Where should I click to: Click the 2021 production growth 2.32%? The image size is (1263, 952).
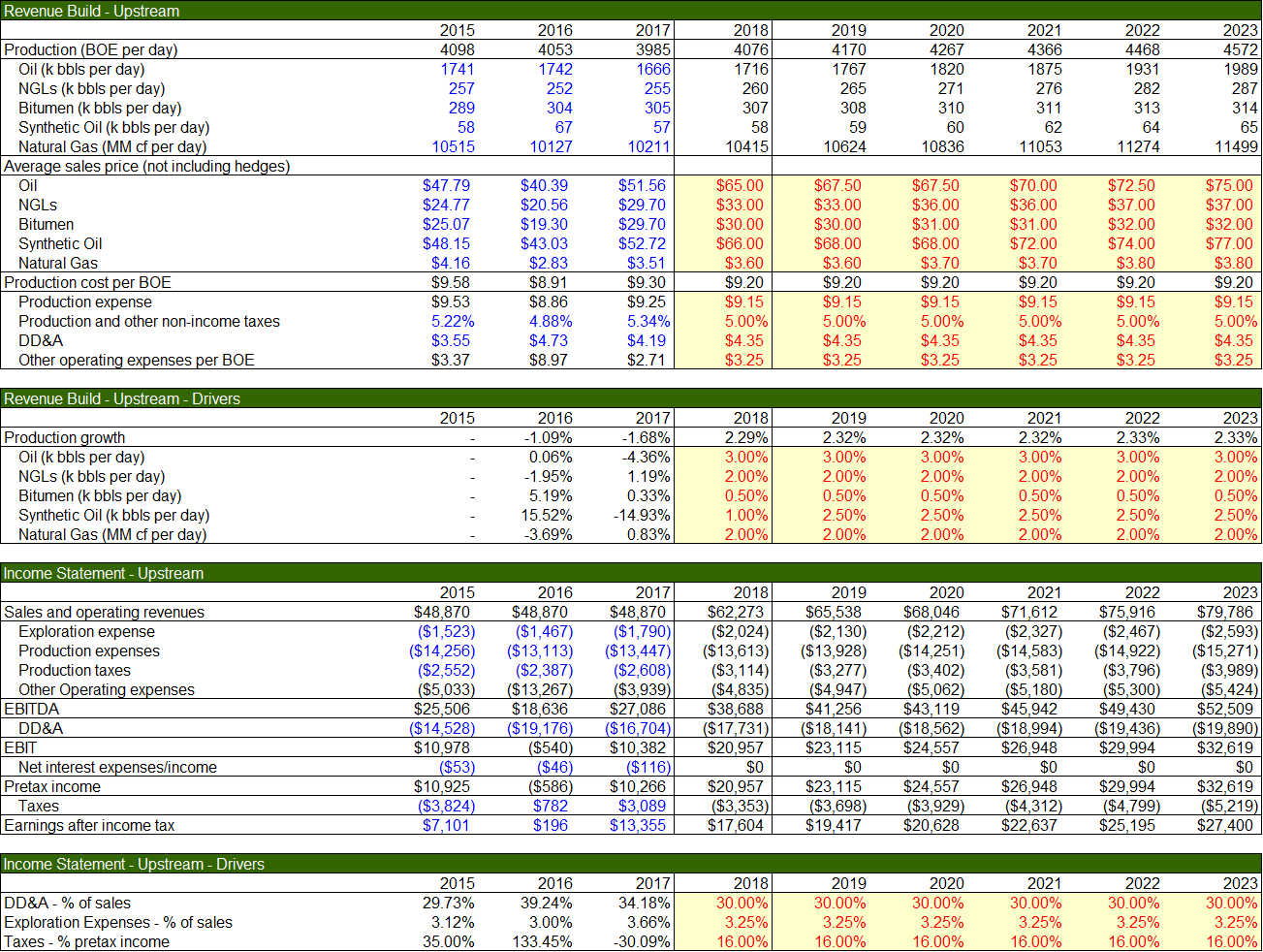click(1040, 437)
